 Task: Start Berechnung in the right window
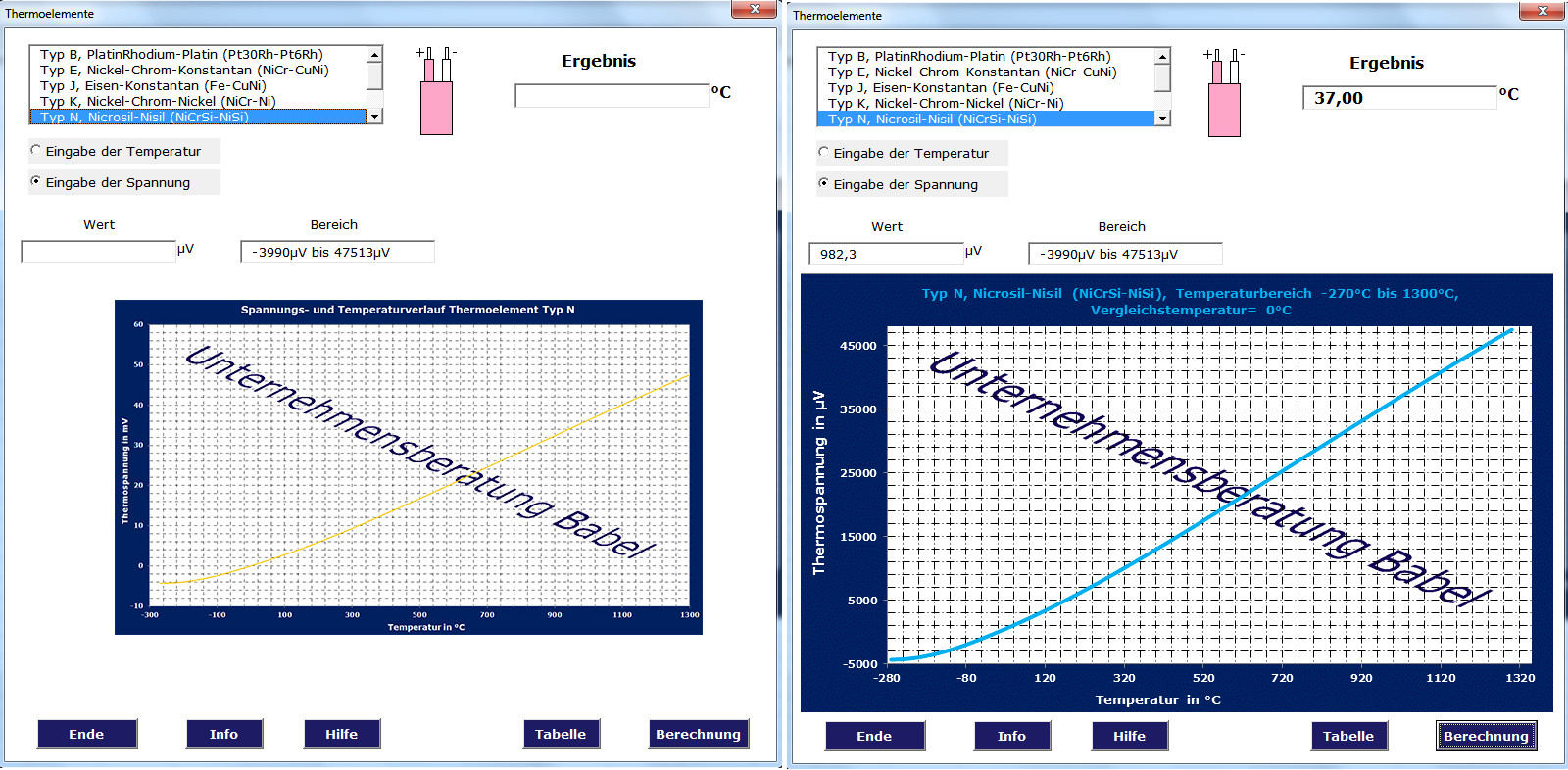coord(1487,736)
